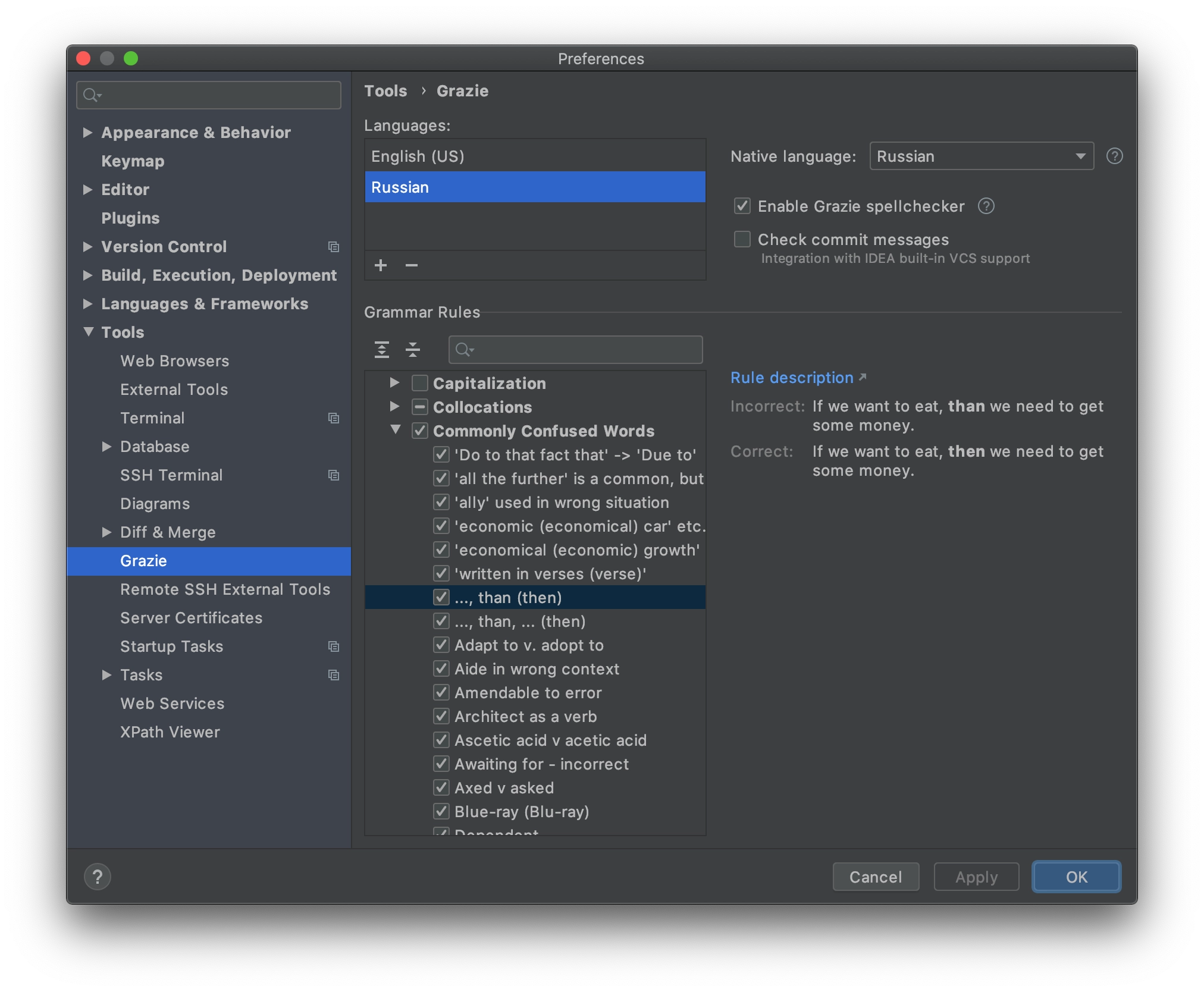Expand Build, Execution, Deployment section

(x=87, y=275)
